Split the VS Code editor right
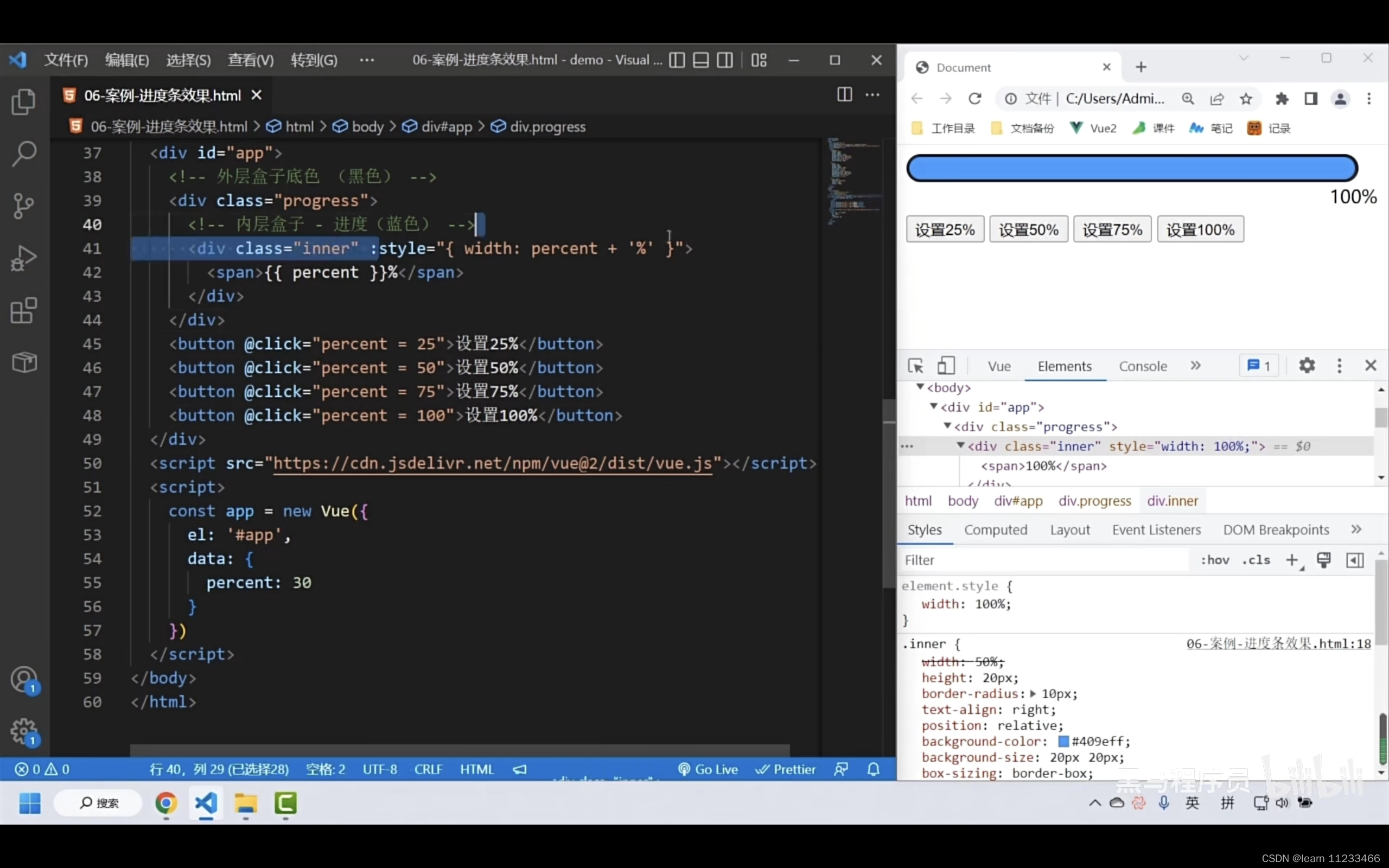The image size is (1389, 868). click(844, 95)
